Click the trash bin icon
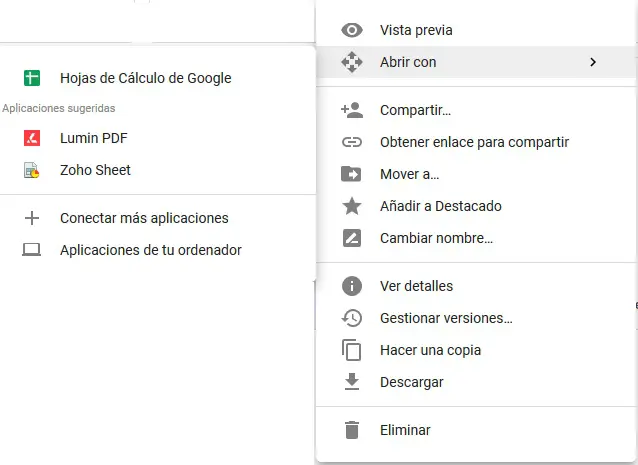 [x=351, y=430]
